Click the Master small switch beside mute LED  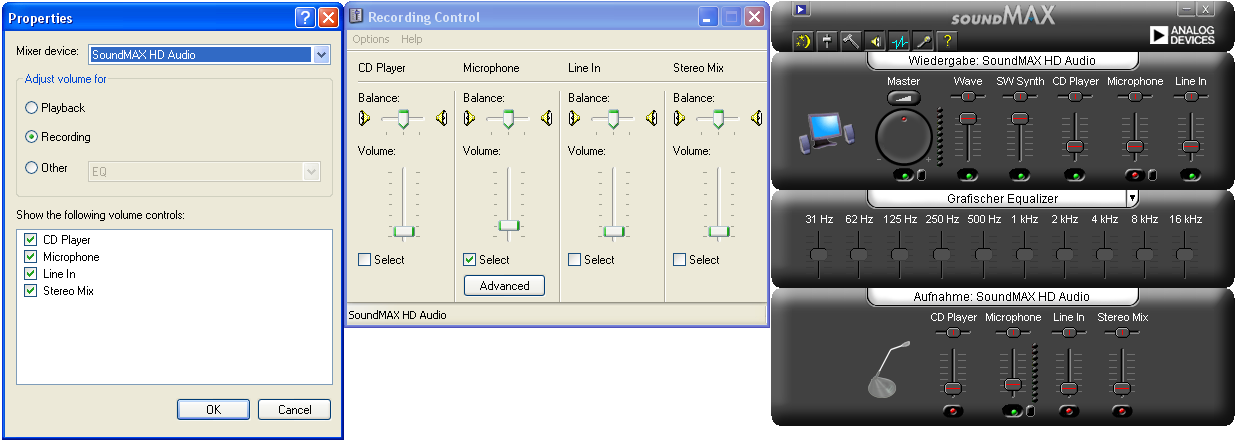[921, 176]
